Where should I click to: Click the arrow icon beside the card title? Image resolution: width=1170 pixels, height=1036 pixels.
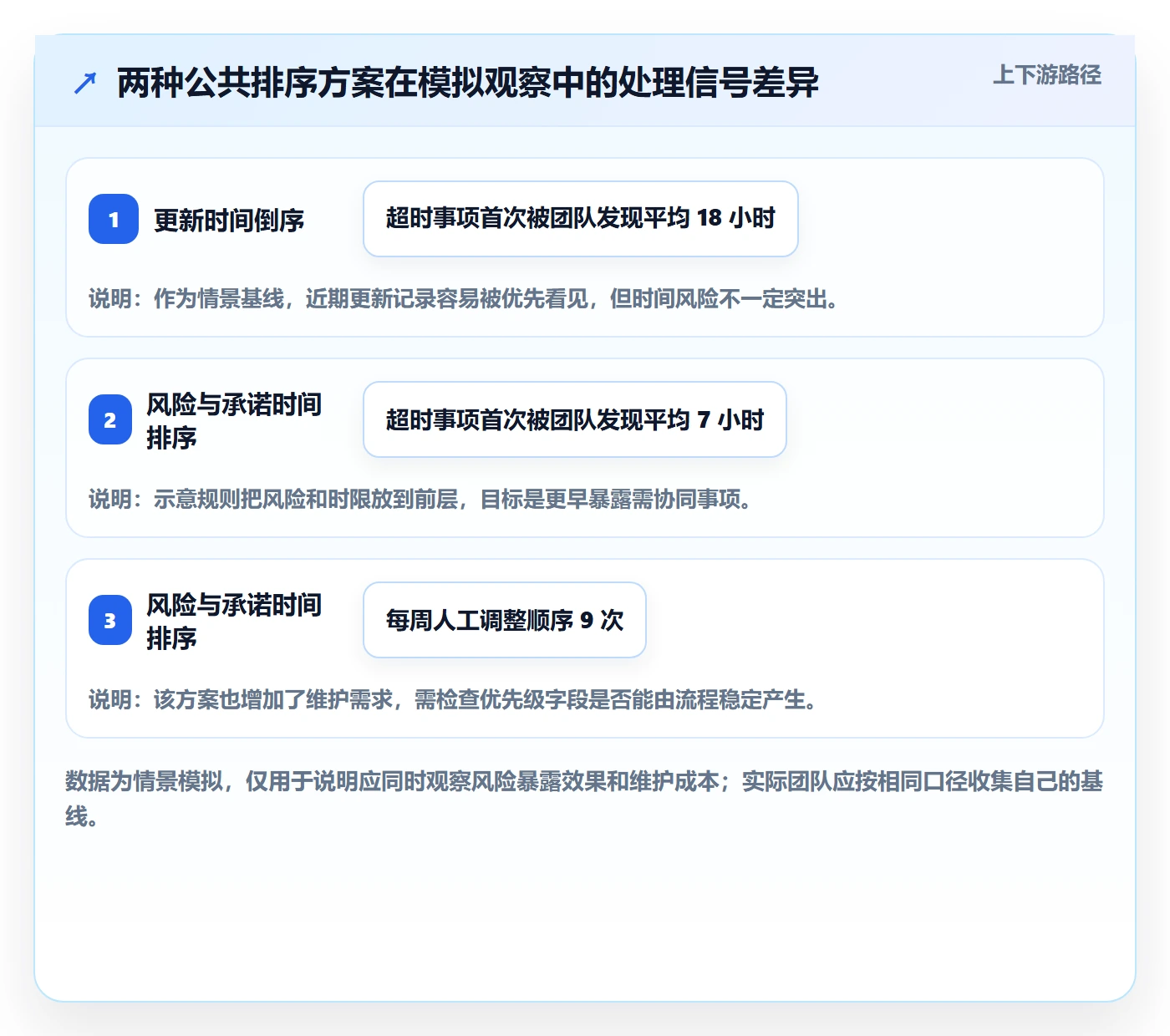point(85,83)
